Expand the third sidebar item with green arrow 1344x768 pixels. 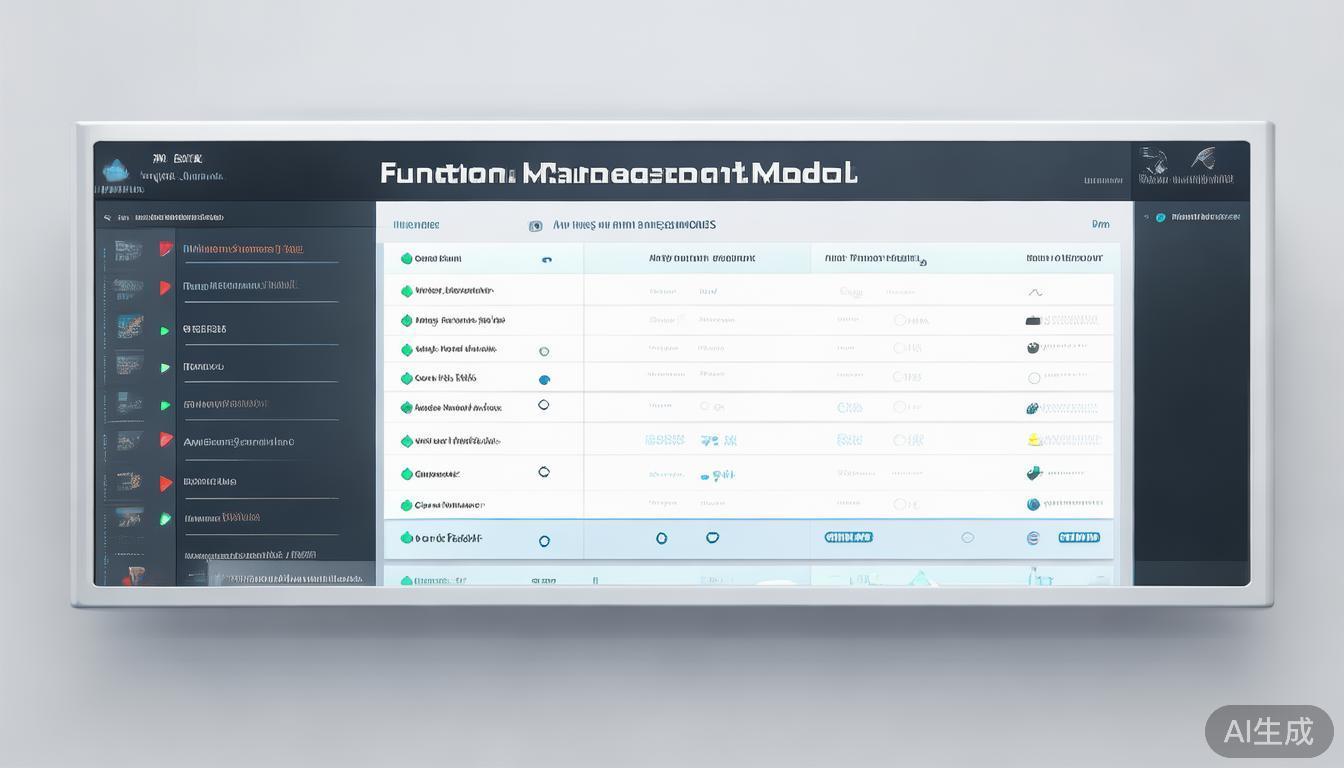(x=165, y=330)
